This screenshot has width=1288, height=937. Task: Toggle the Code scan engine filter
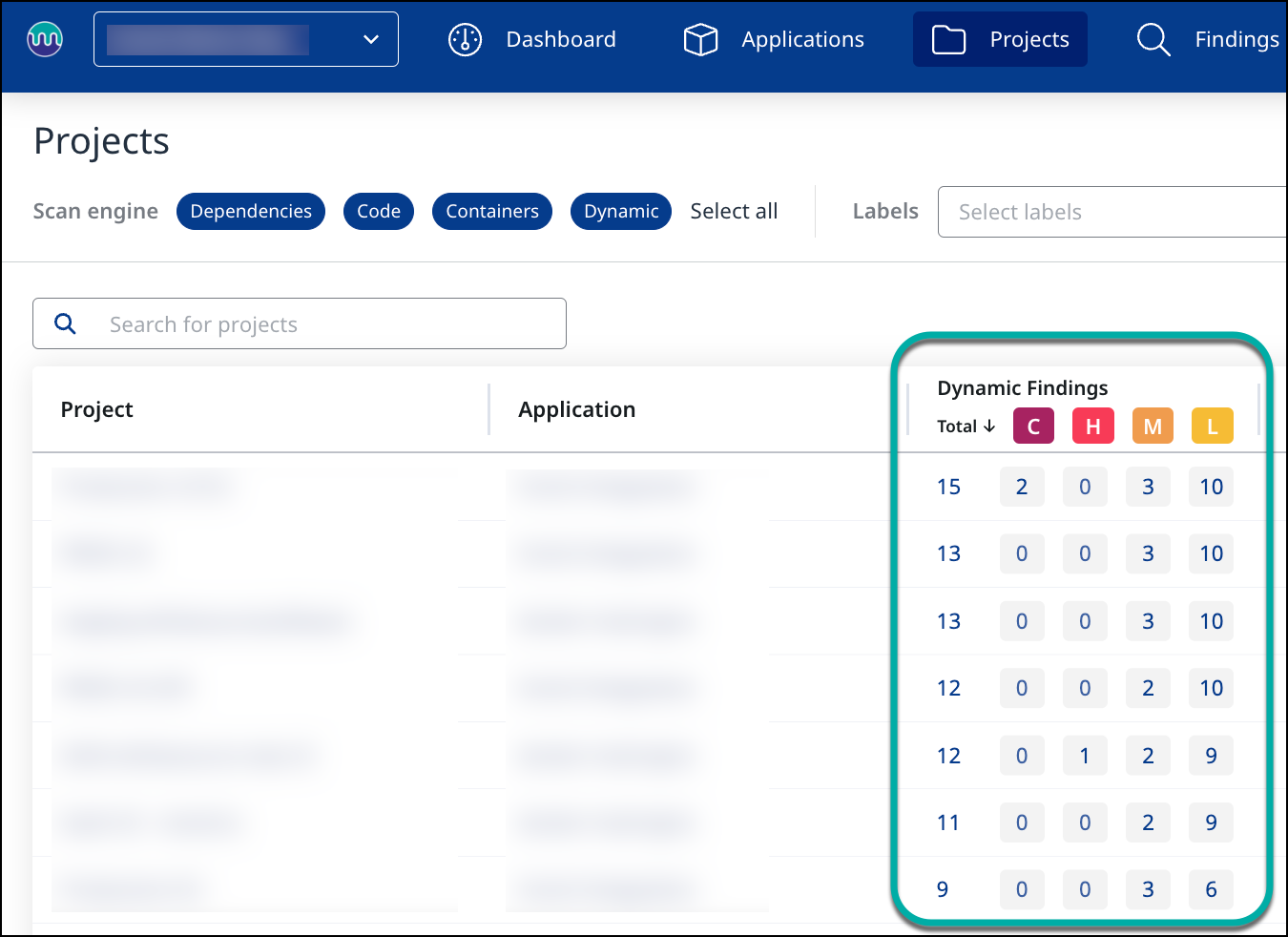coord(379,212)
